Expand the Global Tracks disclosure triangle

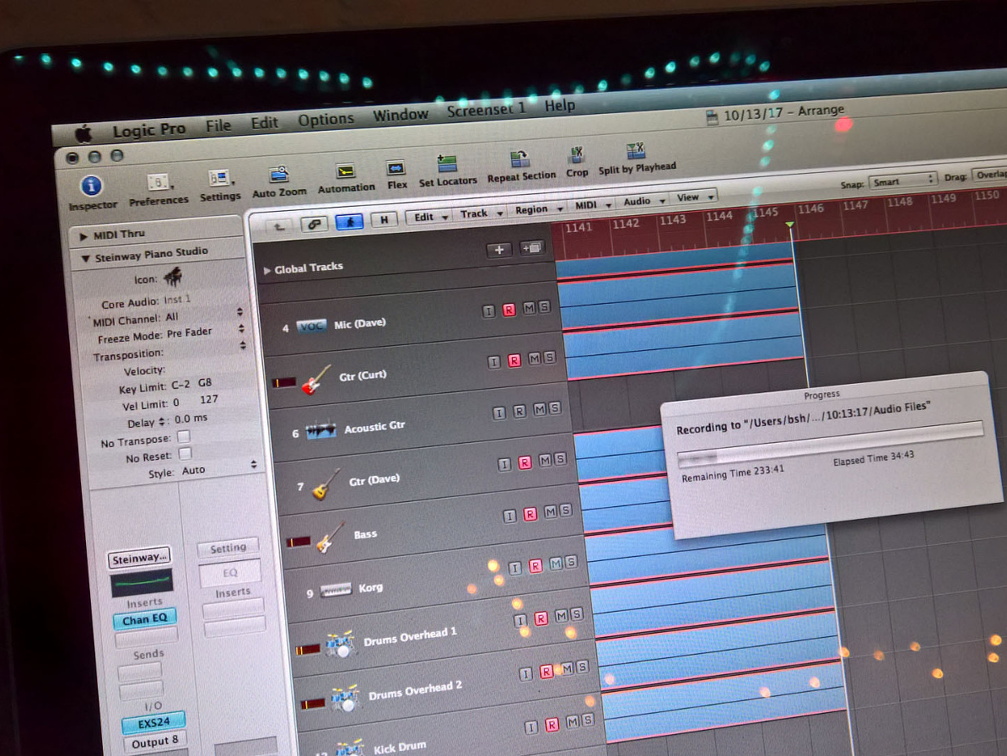(267, 270)
